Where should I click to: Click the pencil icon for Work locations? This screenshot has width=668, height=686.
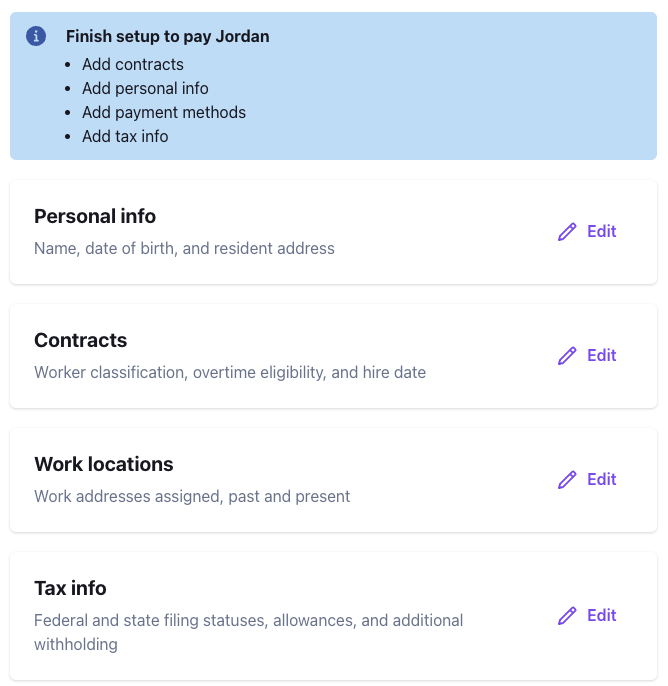coord(567,480)
